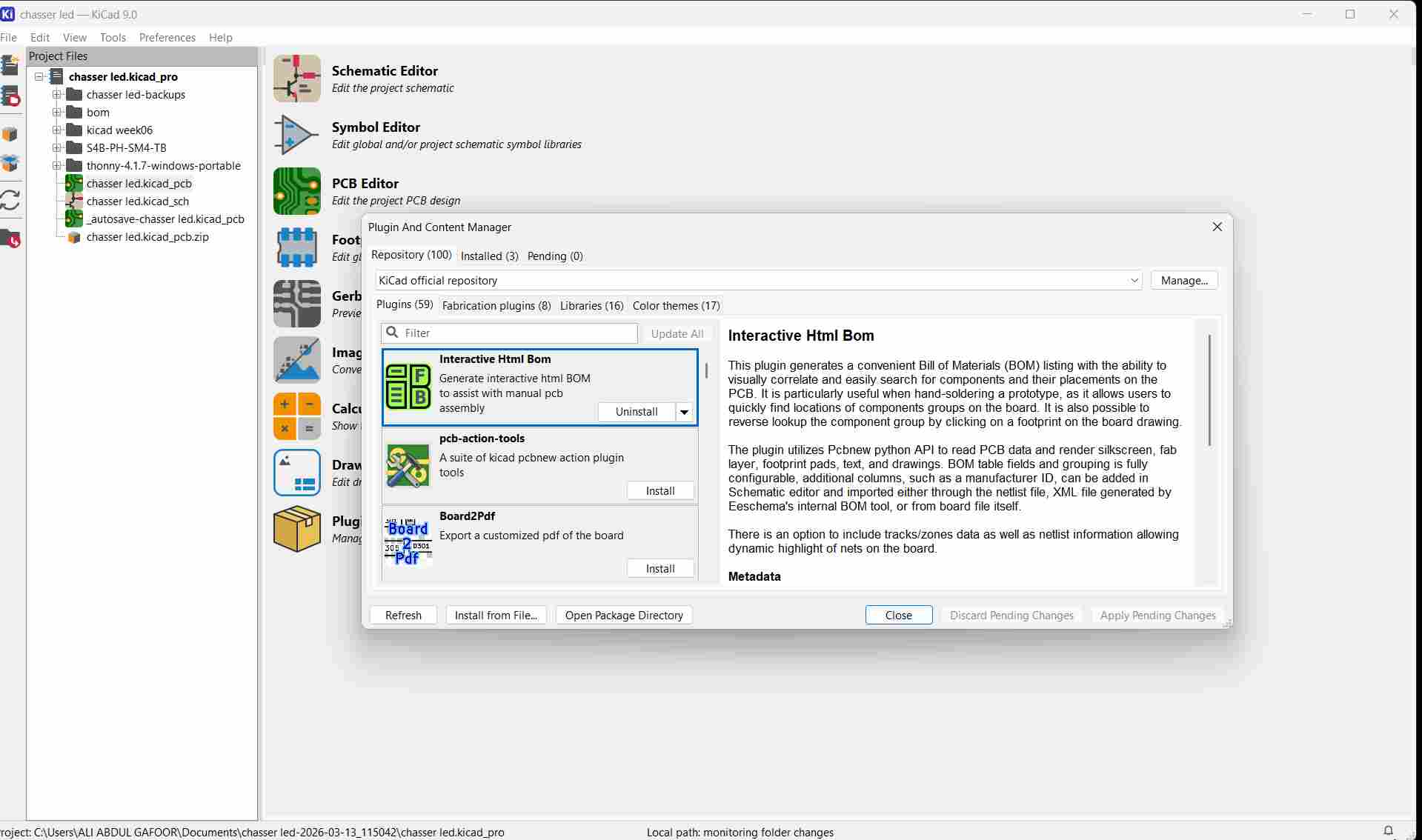Click the icon of _autosave-chasser led.kicad_pcb
This screenshot has width=1422, height=840.
(74, 219)
